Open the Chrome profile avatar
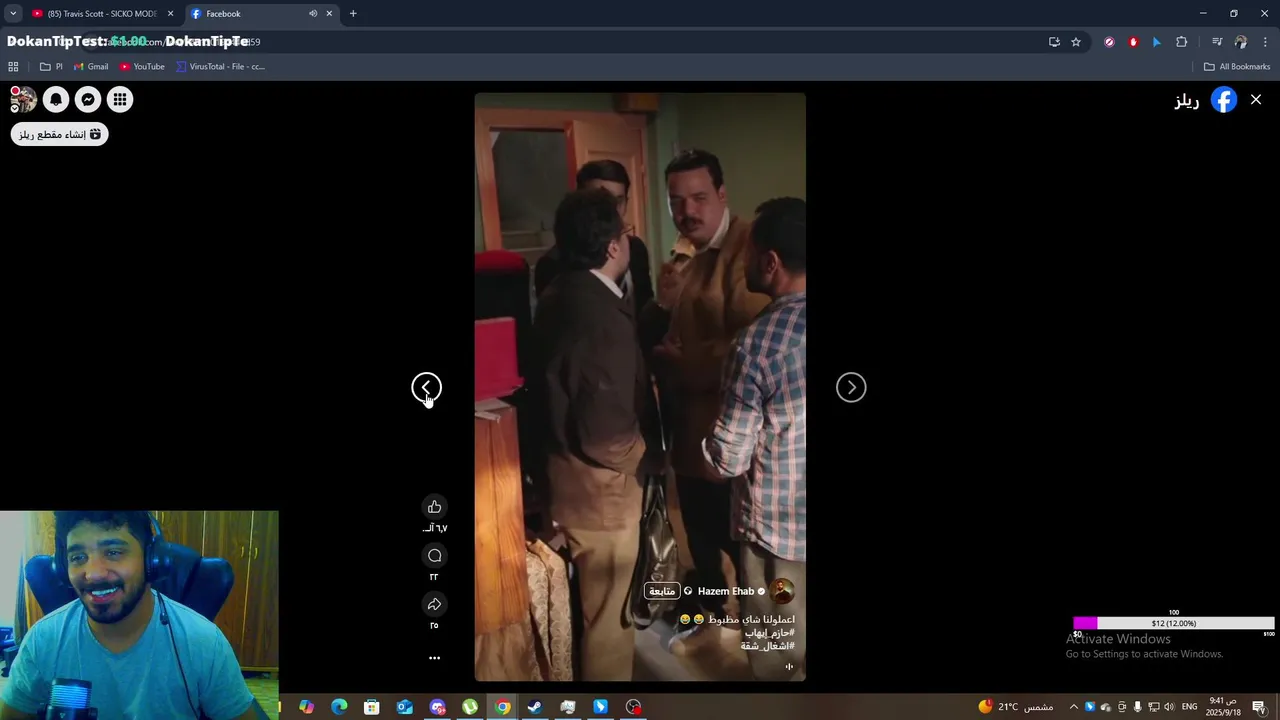Image resolution: width=1280 pixels, height=720 pixels. 1241,42
